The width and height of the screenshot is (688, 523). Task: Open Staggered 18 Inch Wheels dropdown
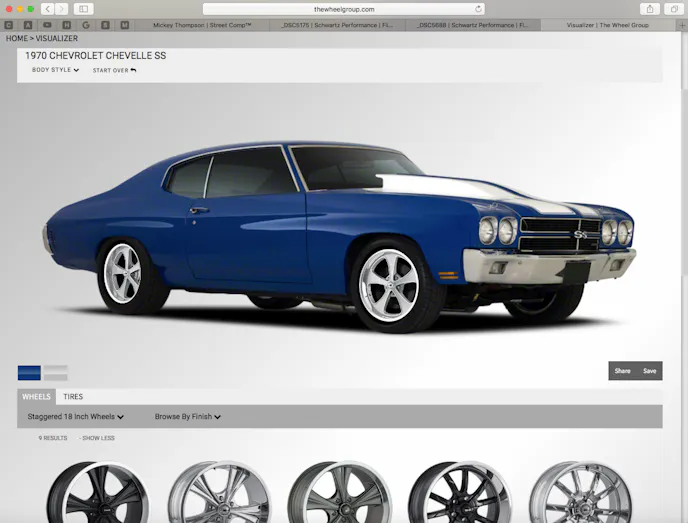point(76,416)
